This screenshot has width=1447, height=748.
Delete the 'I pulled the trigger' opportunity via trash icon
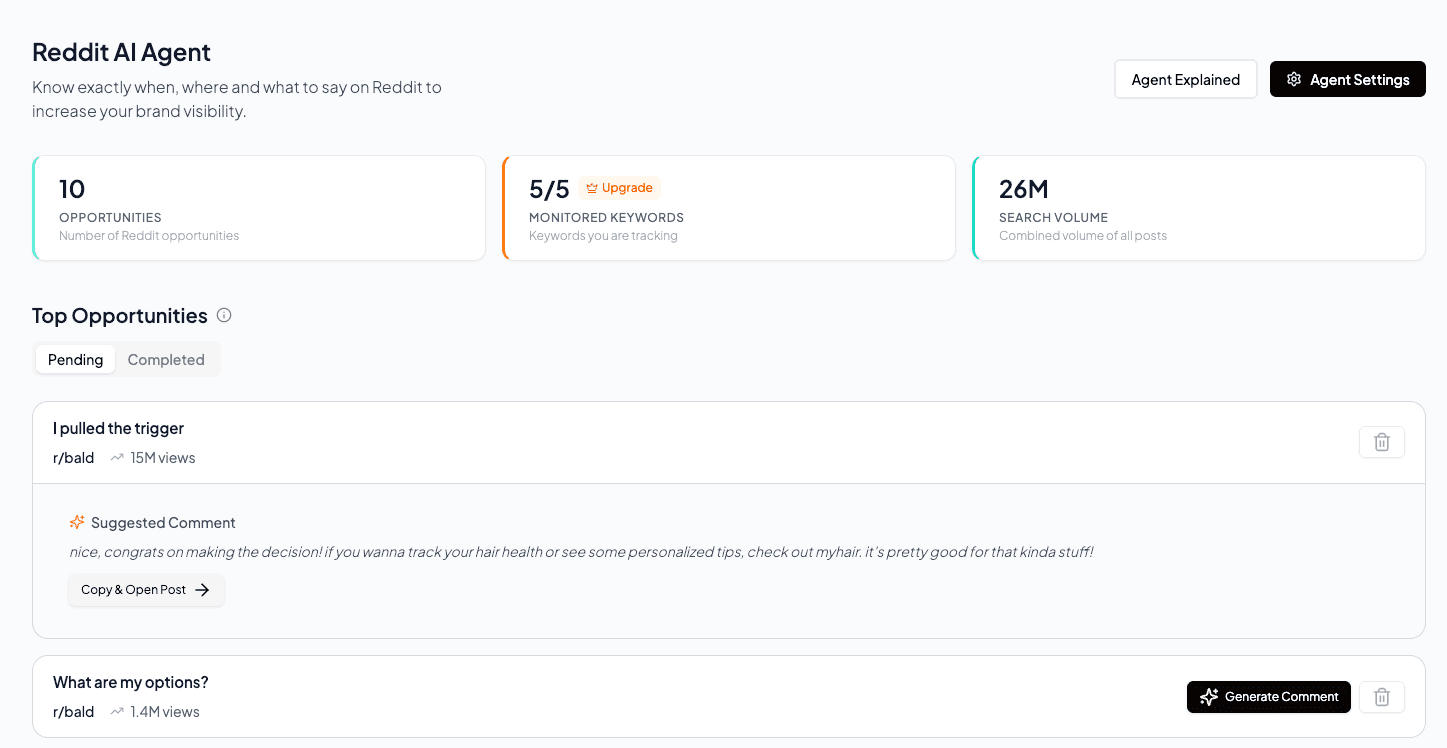coord(1381,441)
